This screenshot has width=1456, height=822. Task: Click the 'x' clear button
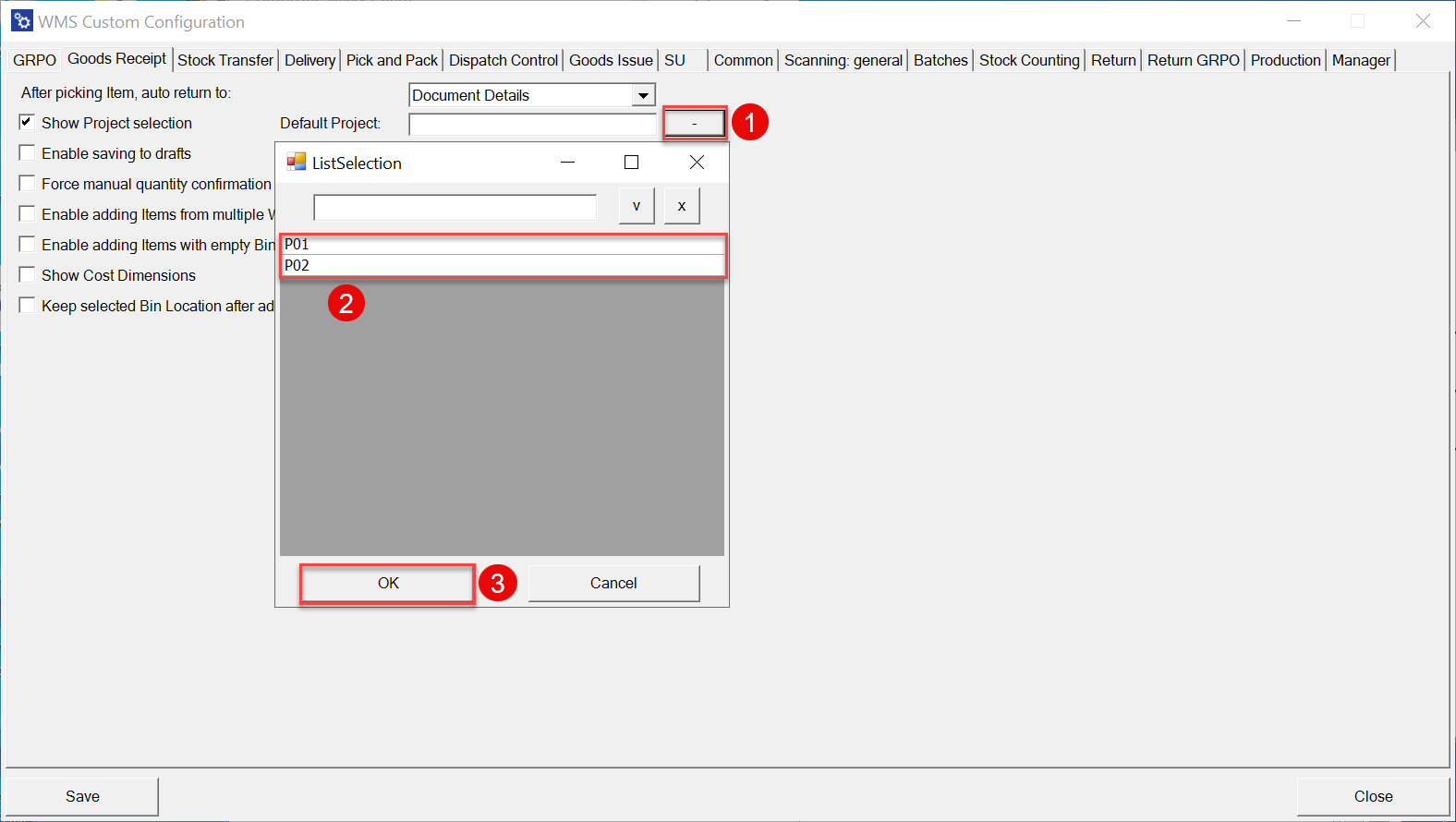coord(682,206)
